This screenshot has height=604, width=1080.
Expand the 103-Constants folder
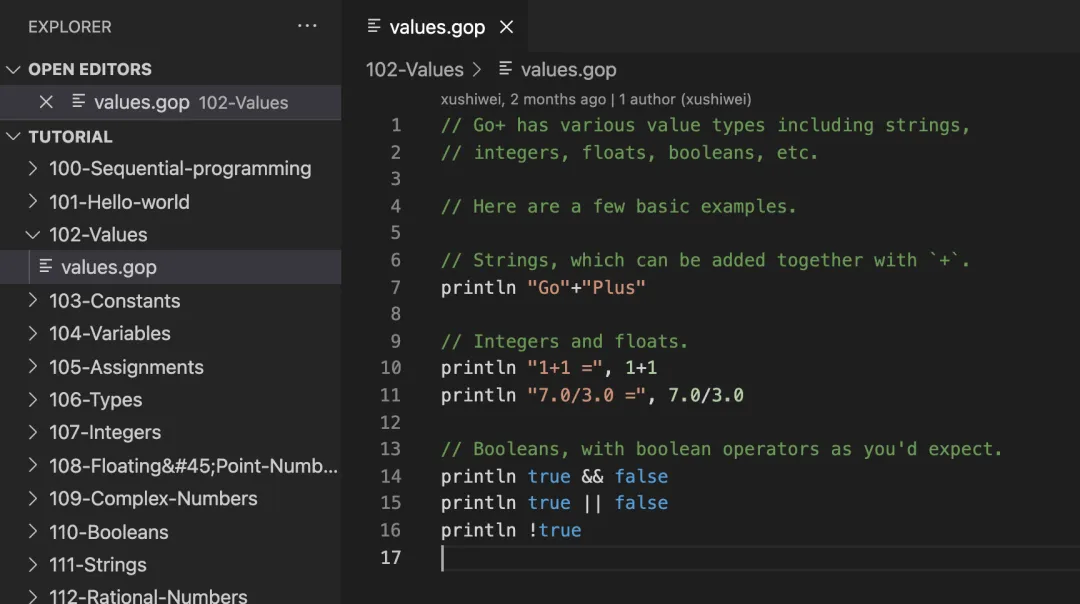click(x=34, y=301)
